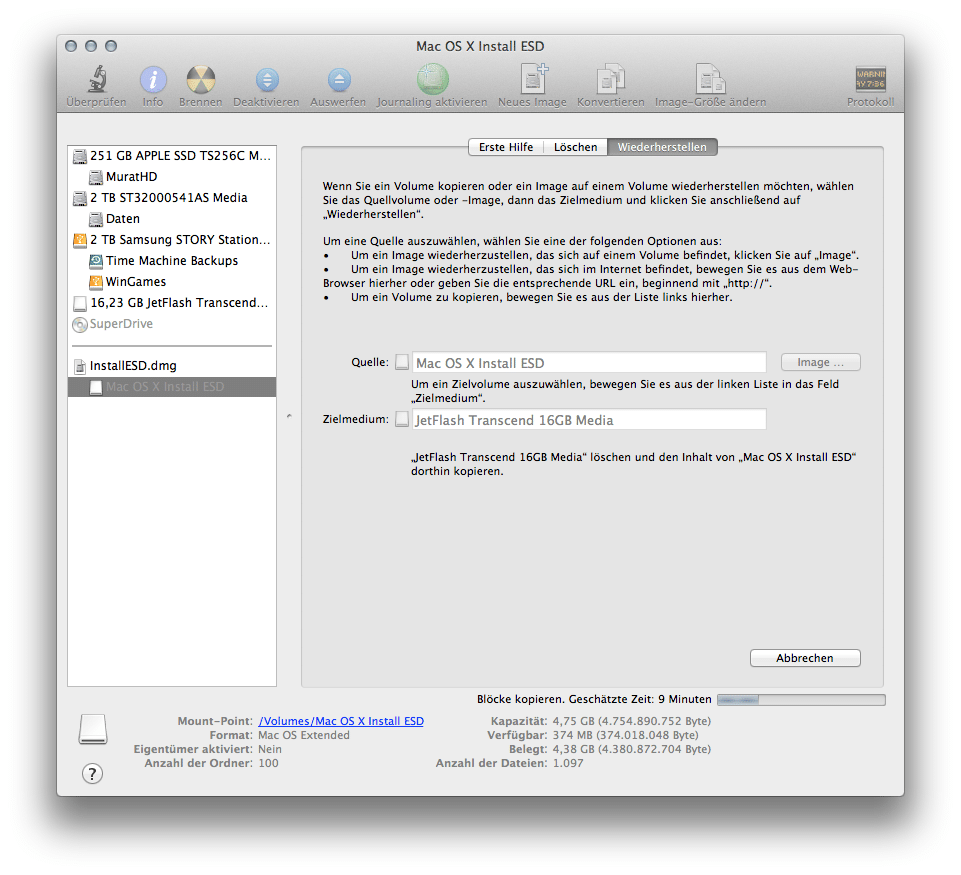Pick the WinGames volume in the sidebar
The width and height of the screenshot is (961, 875).
(172, 281)
